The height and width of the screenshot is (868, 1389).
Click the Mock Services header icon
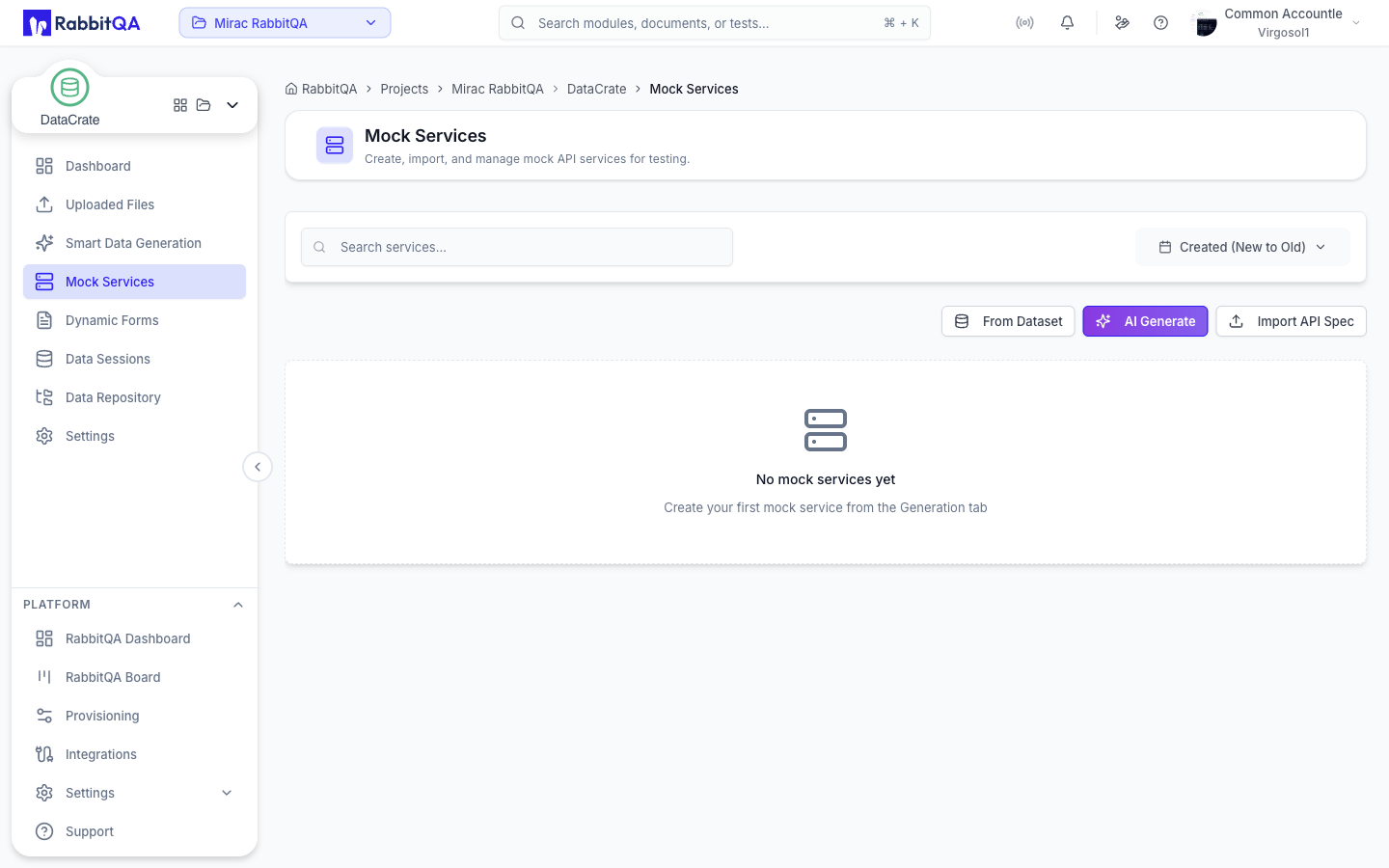pyautogui.click(x=335, y=146)
